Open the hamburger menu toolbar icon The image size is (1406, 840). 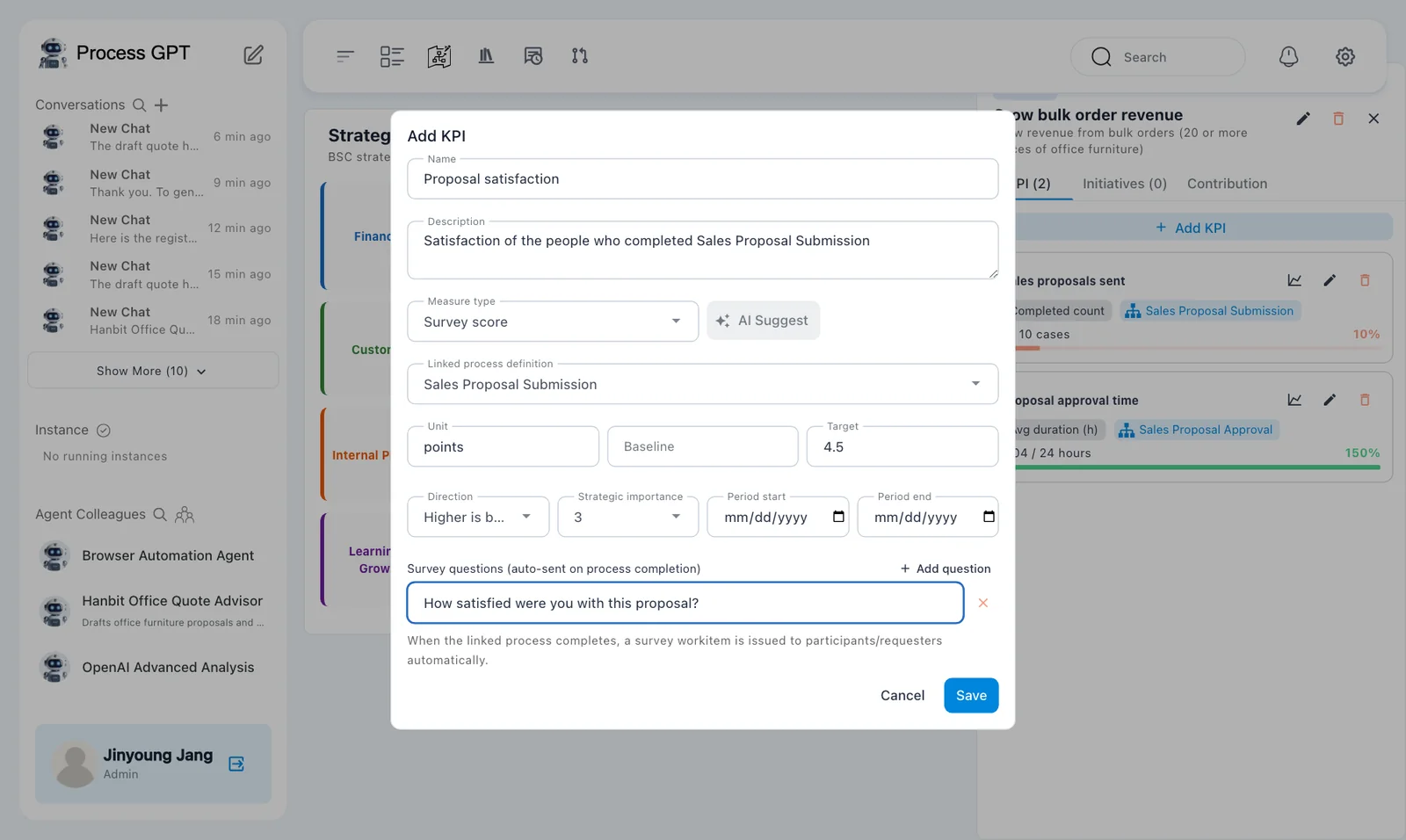345,56
